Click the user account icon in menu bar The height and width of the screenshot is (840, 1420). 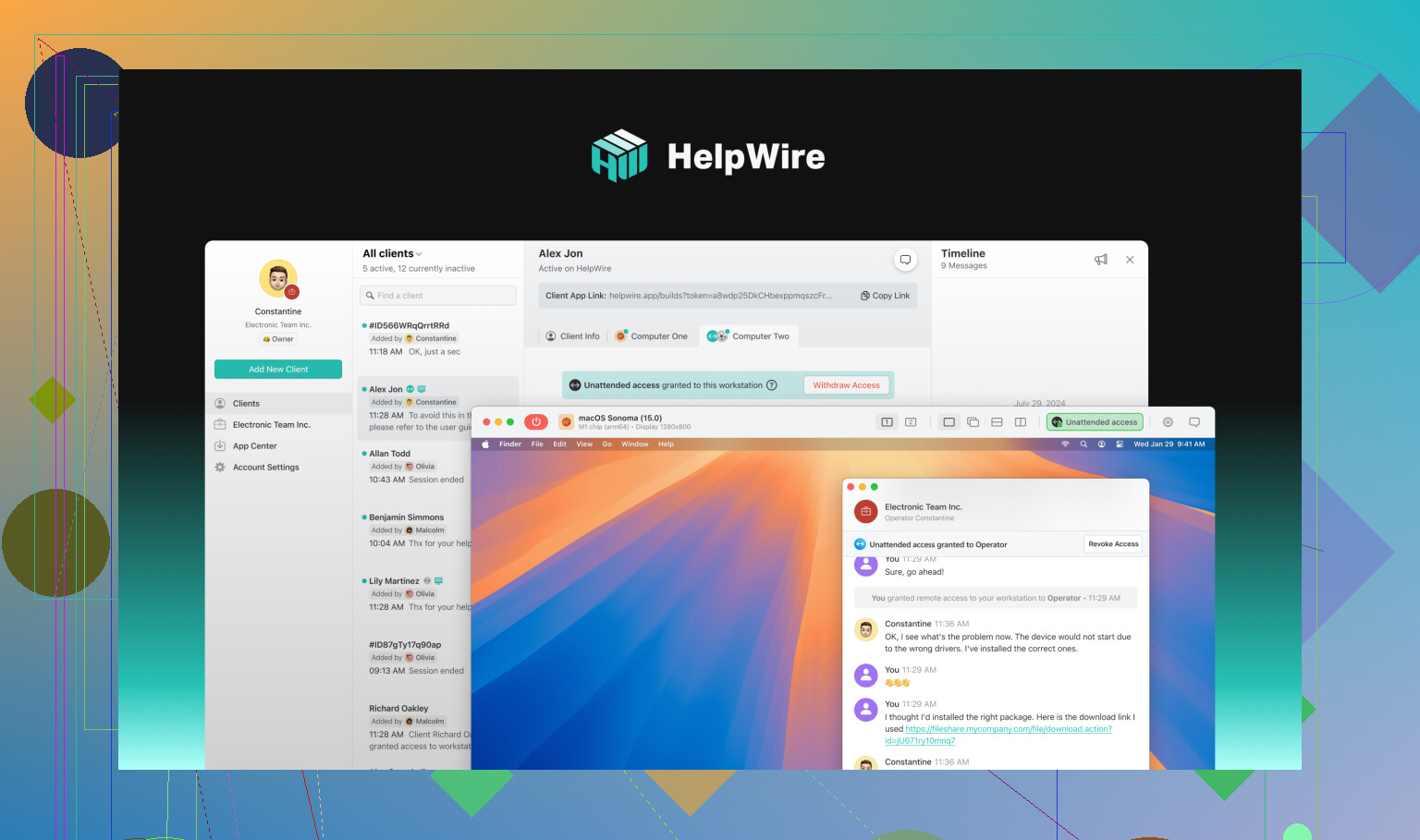point(1101,444)
